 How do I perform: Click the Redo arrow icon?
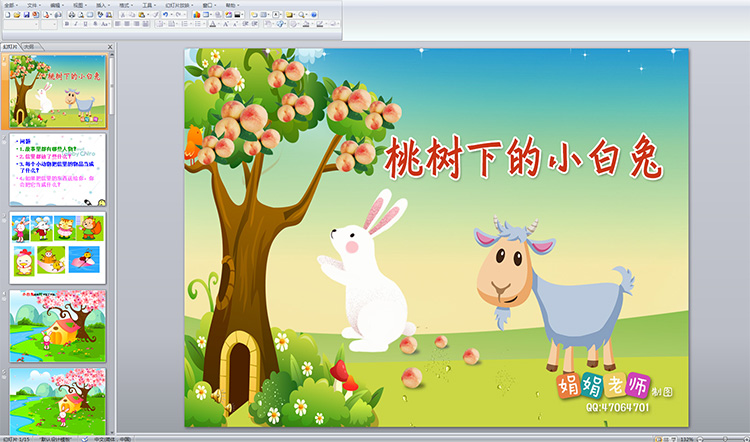point(178,15)
